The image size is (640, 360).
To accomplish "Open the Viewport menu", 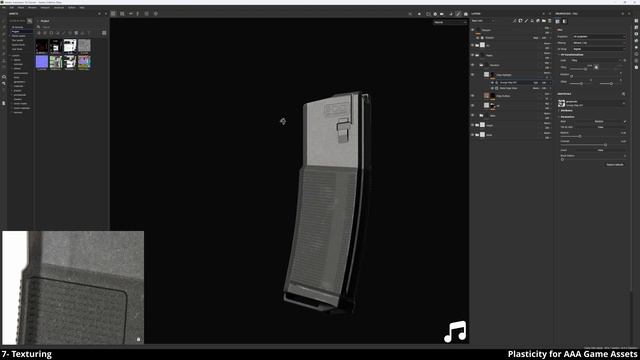I will pyautogui.click(x=45, y=8).
